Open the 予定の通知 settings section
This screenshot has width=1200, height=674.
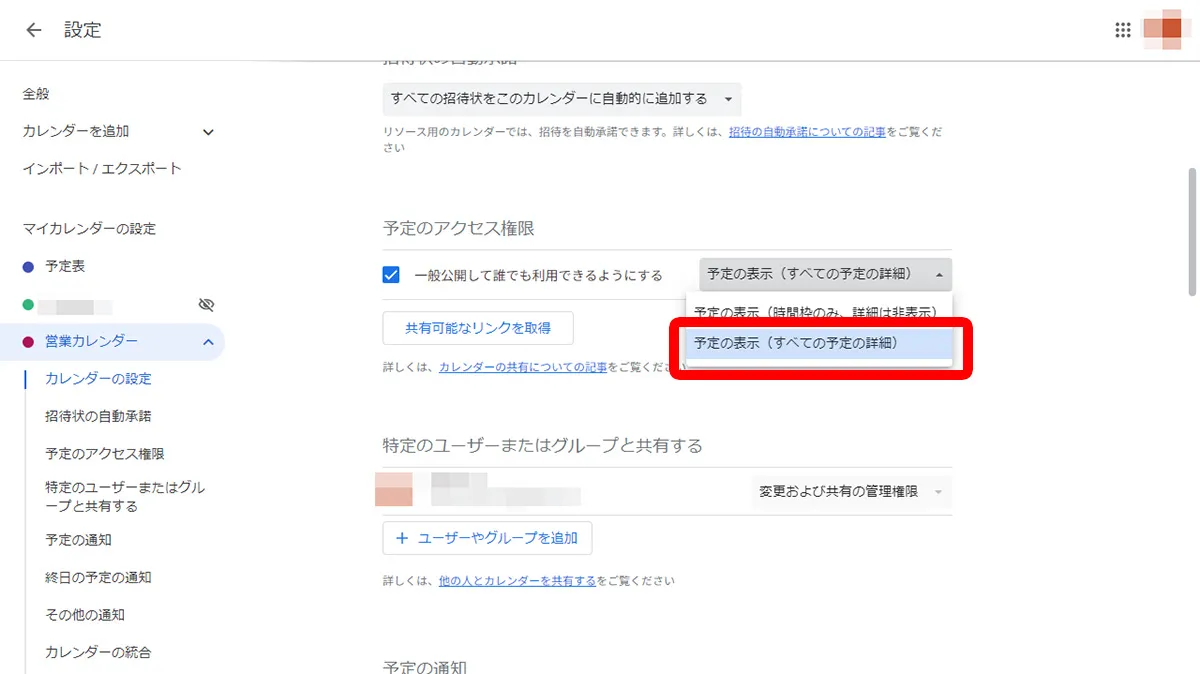[78, 538]
